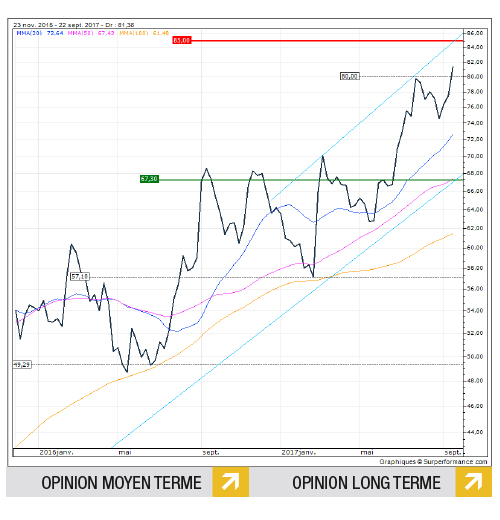Click the 60,00 y-axis value
The width and height of the screenshot is (500, 520).
(475, 248)
